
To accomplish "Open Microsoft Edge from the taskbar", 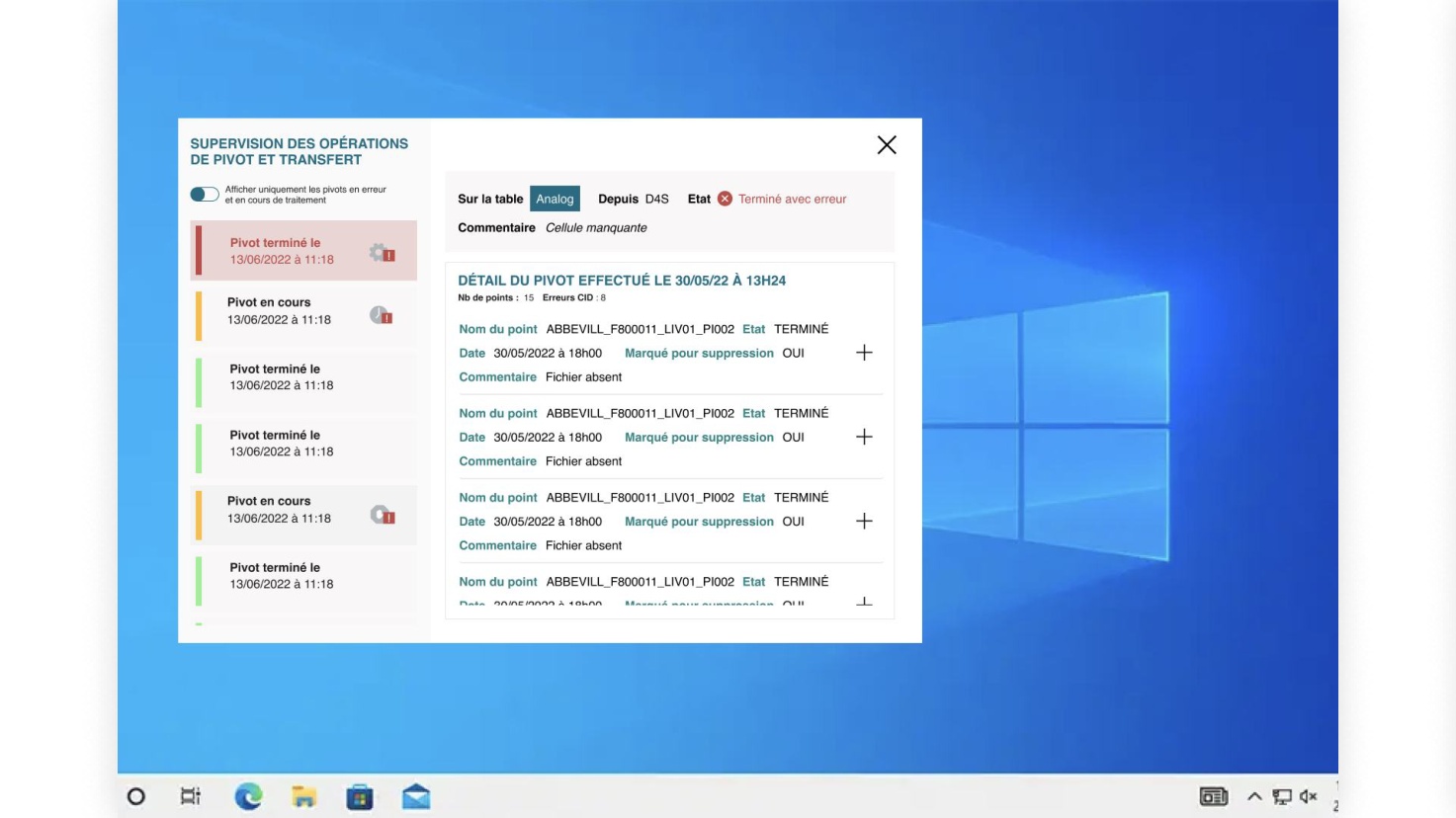I will (248, 796).
